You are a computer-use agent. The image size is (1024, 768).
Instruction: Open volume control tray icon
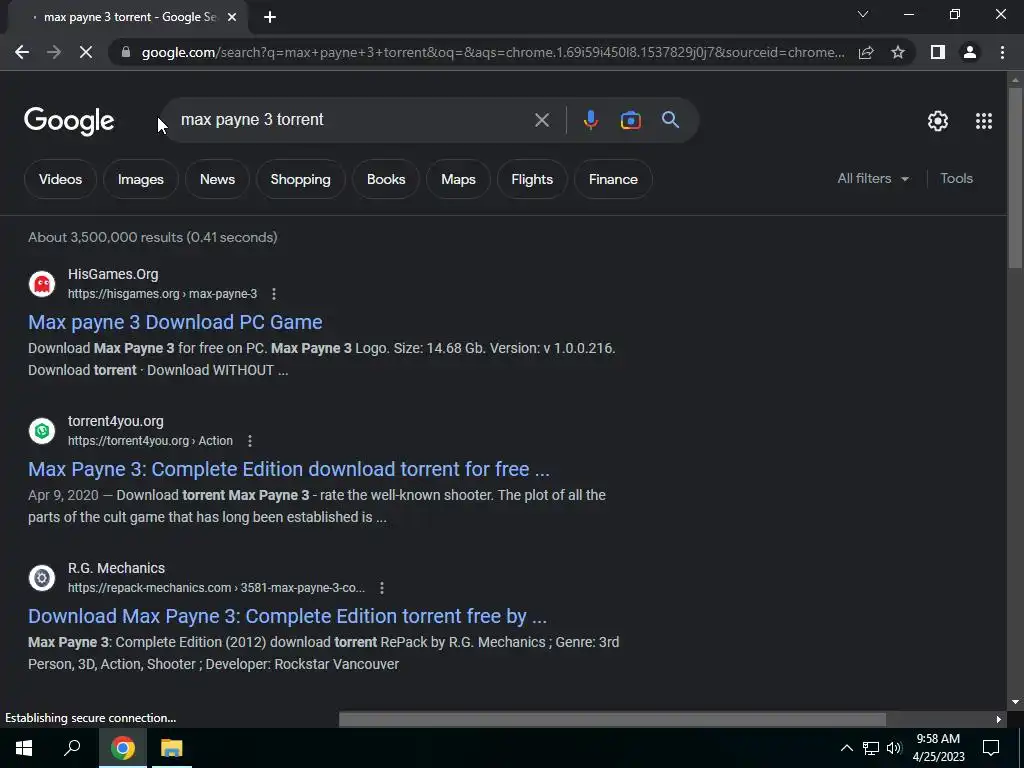894,748
